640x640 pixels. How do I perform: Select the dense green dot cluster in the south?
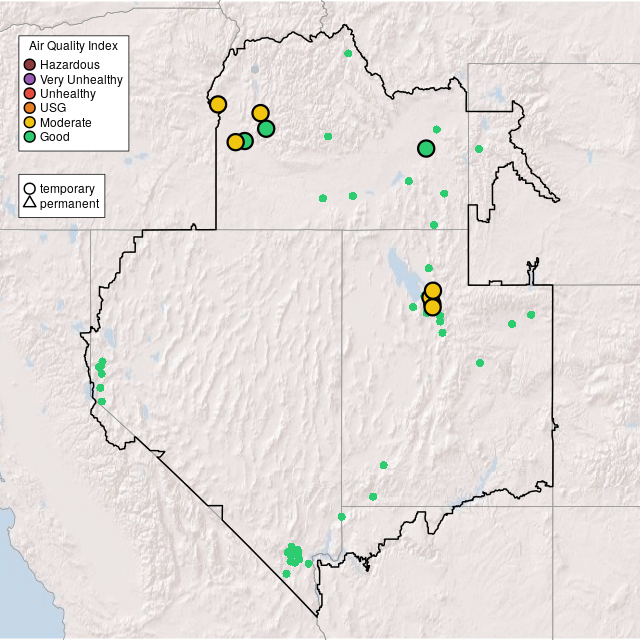point(293,554)
